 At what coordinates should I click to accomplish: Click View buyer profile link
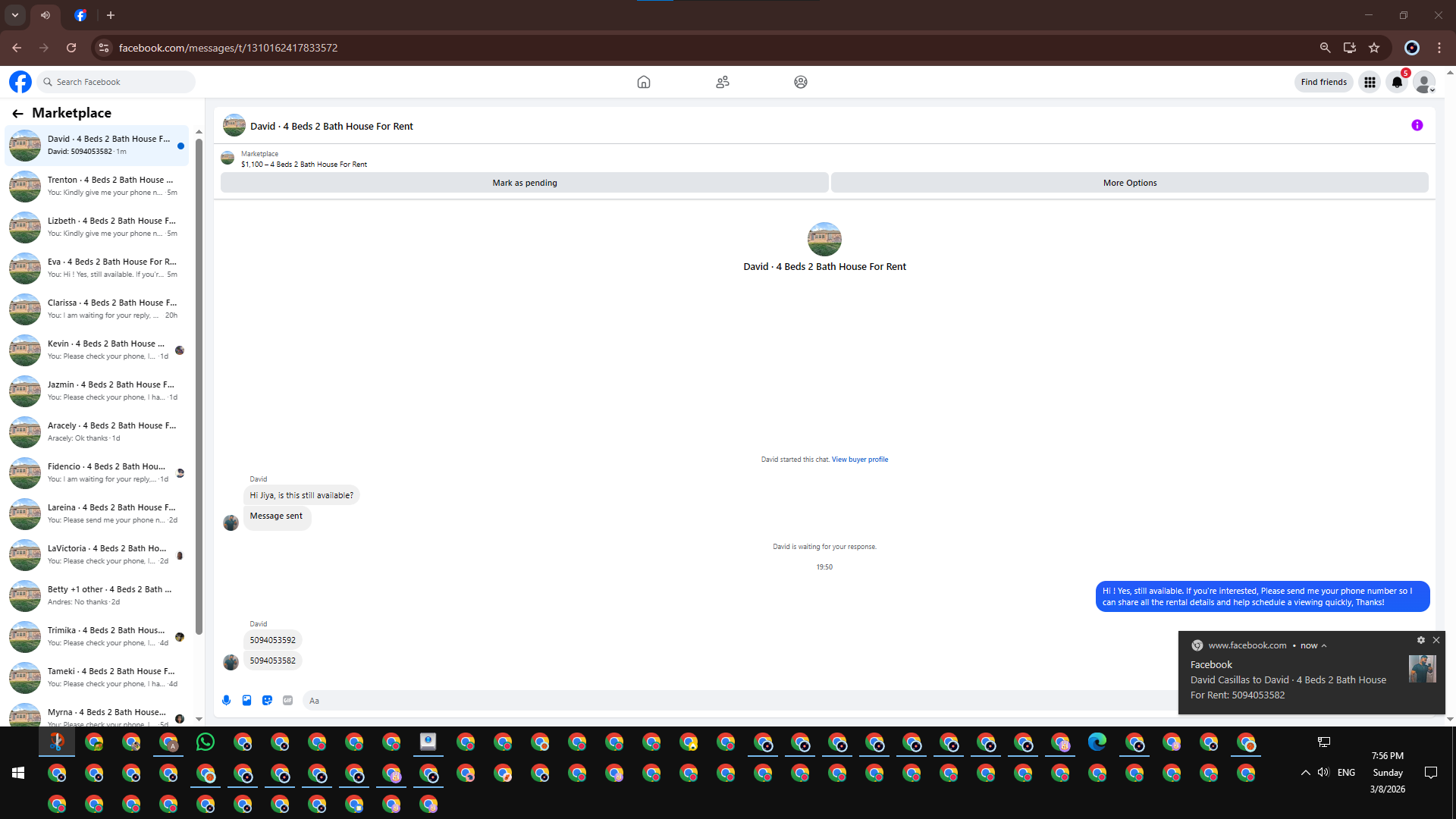click(859, 460)
